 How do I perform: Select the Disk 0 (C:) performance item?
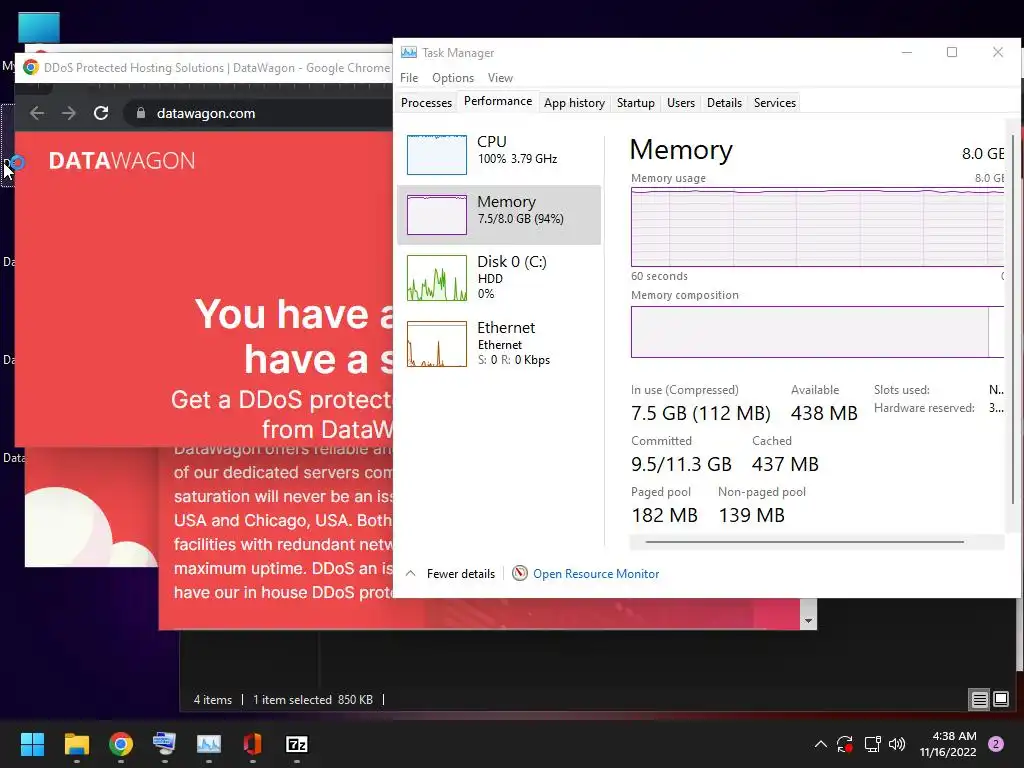[x=499, y=278]
